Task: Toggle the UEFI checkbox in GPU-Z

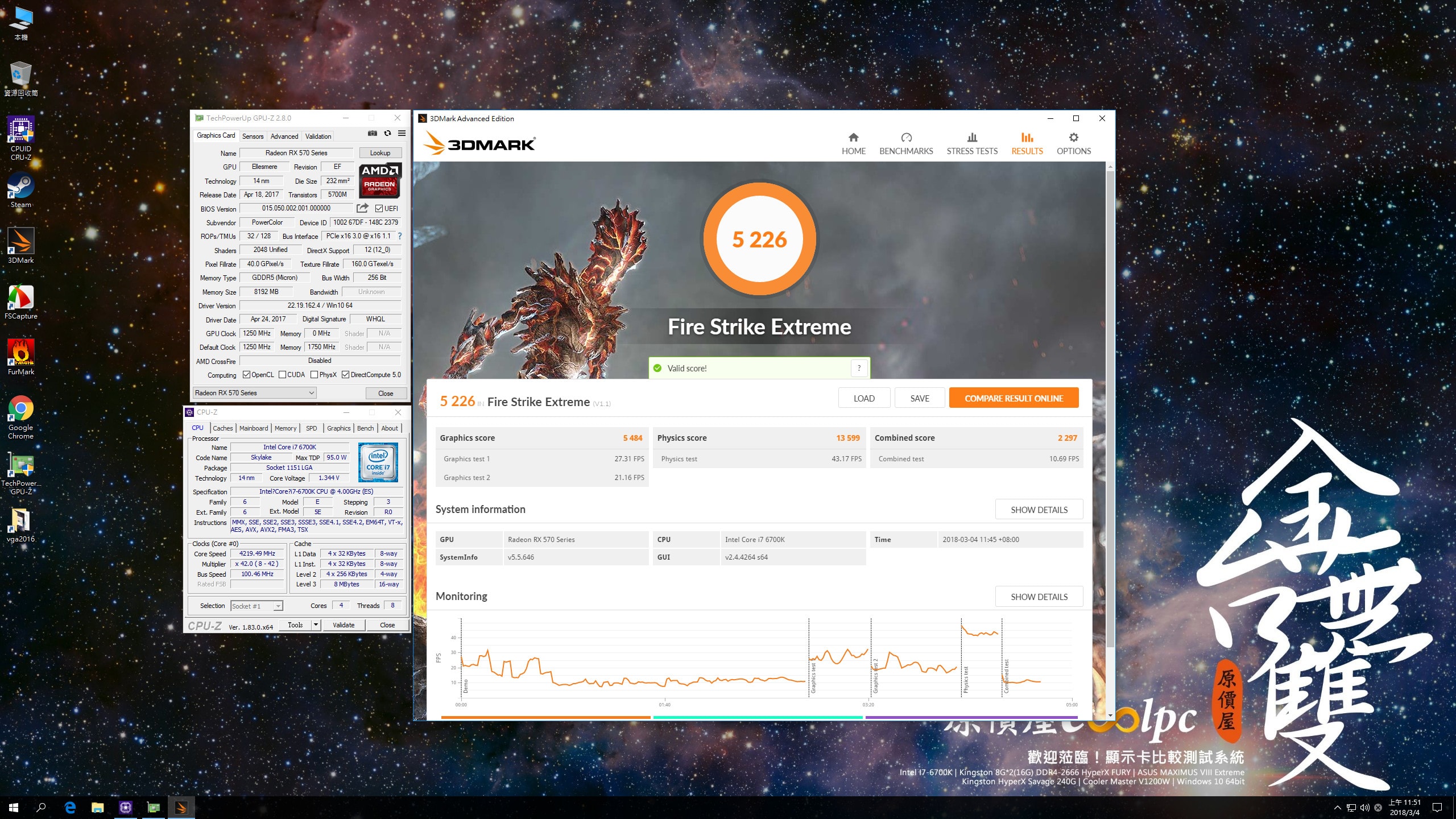Action: [x=379, y=208]
